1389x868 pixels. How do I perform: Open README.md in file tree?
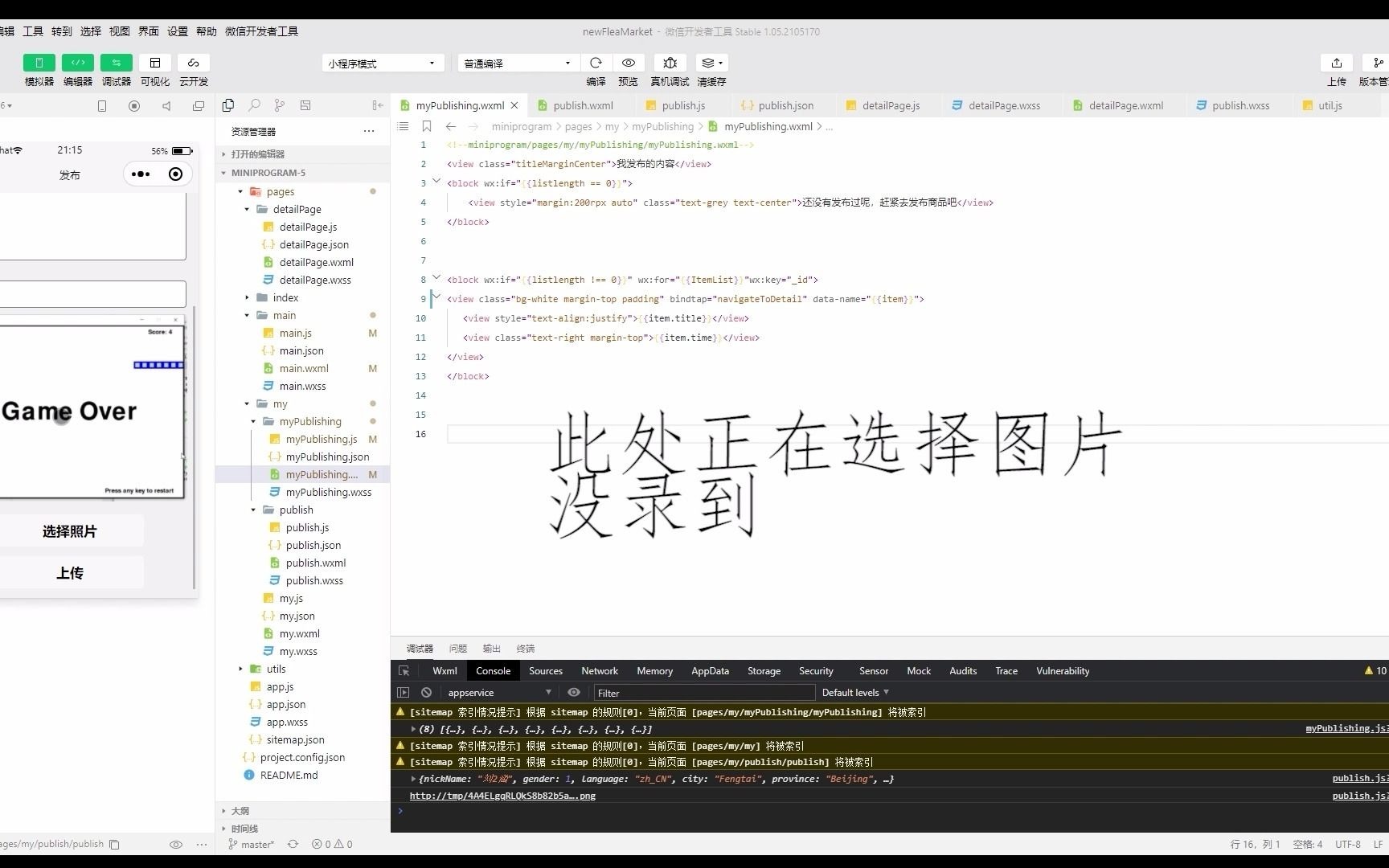[x=288, y=776]
